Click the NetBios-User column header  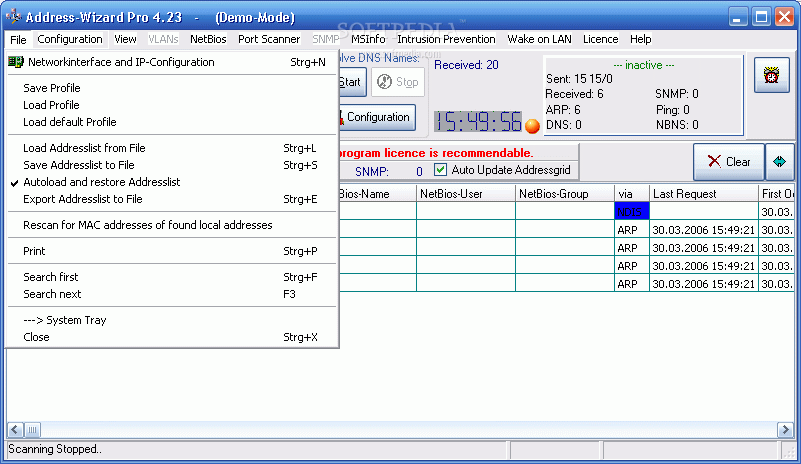pos(466,194)
